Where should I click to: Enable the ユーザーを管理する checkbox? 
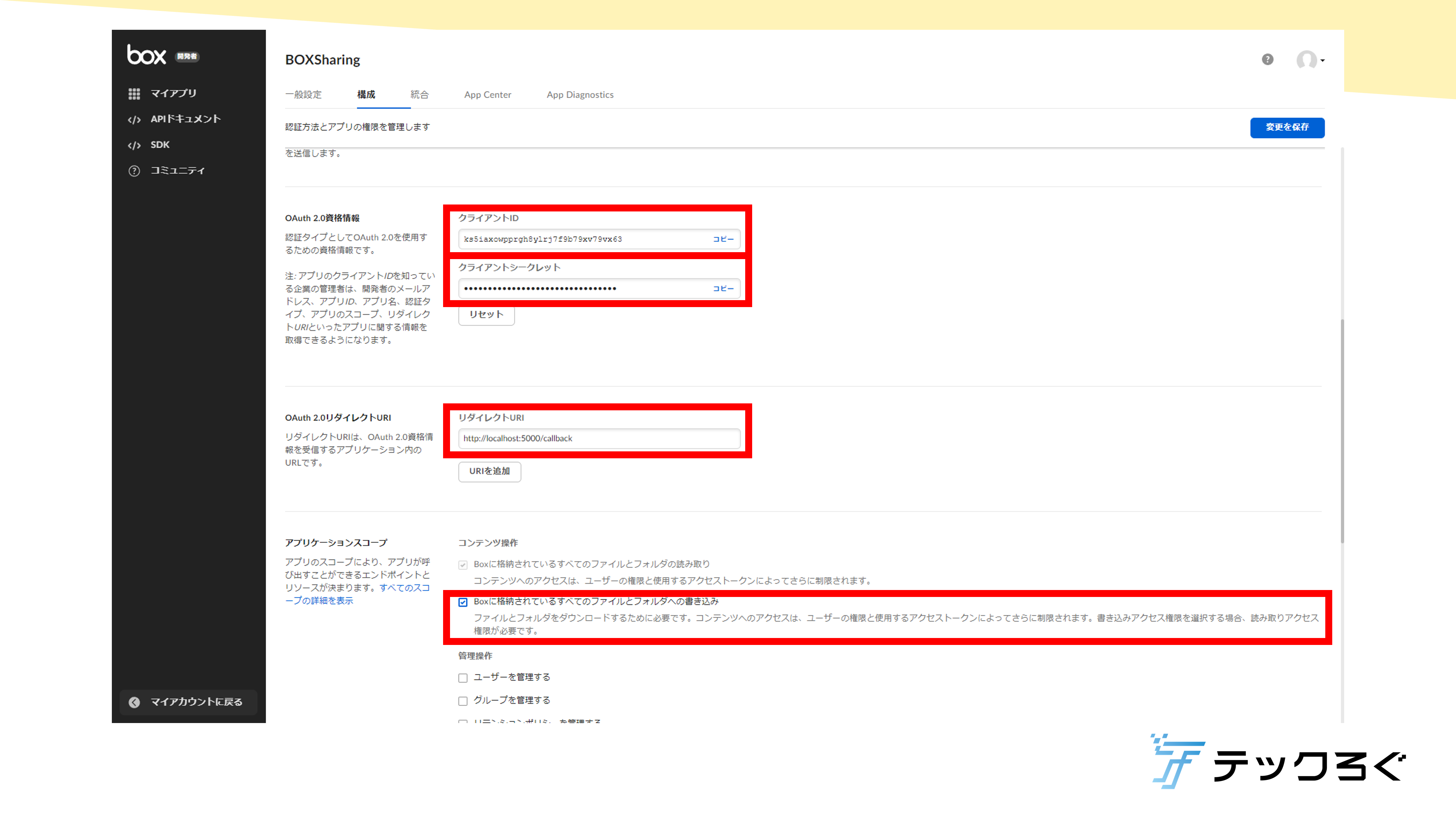point(463,678)
